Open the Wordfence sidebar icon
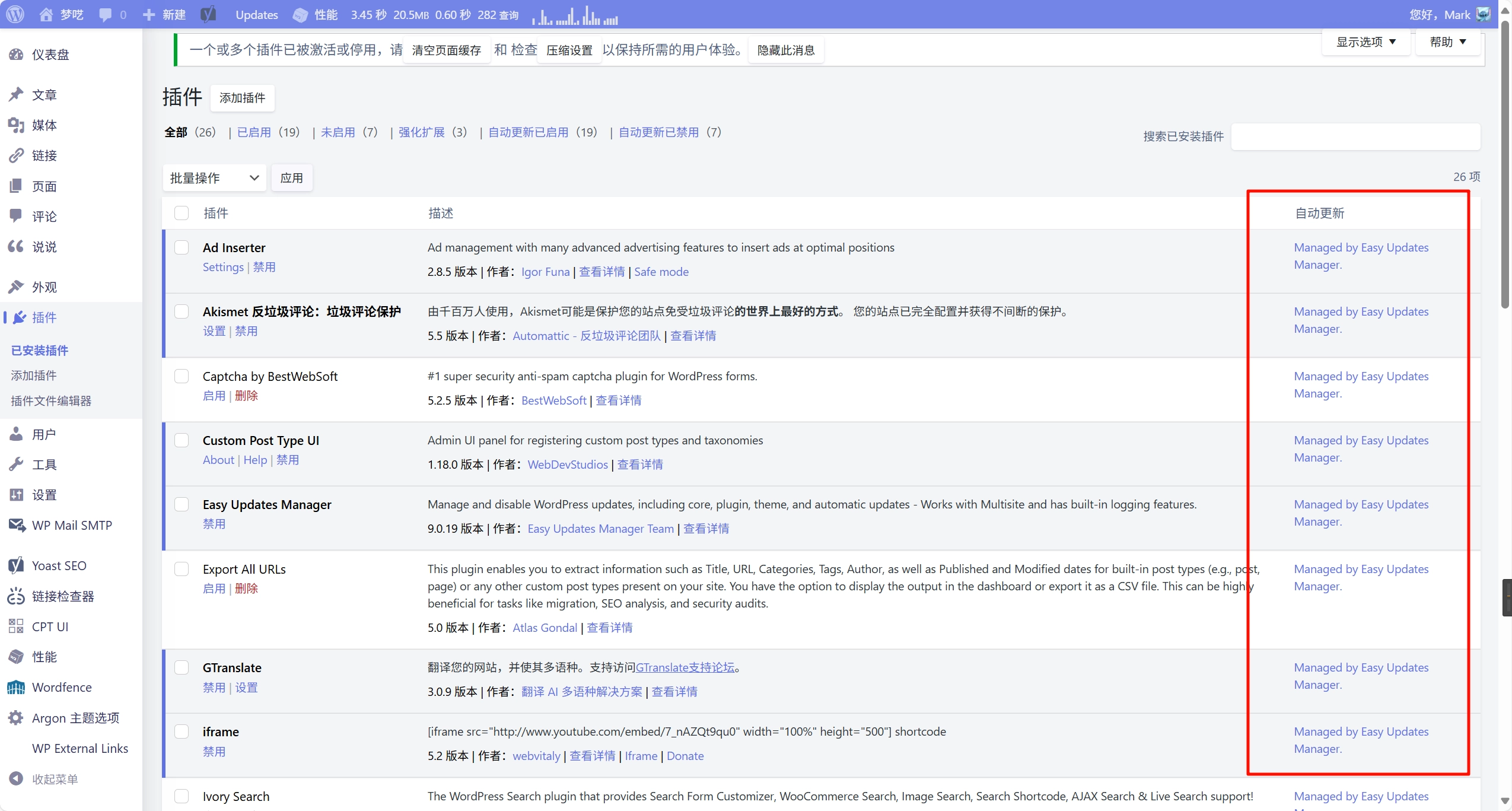 (x=16, y=687)
